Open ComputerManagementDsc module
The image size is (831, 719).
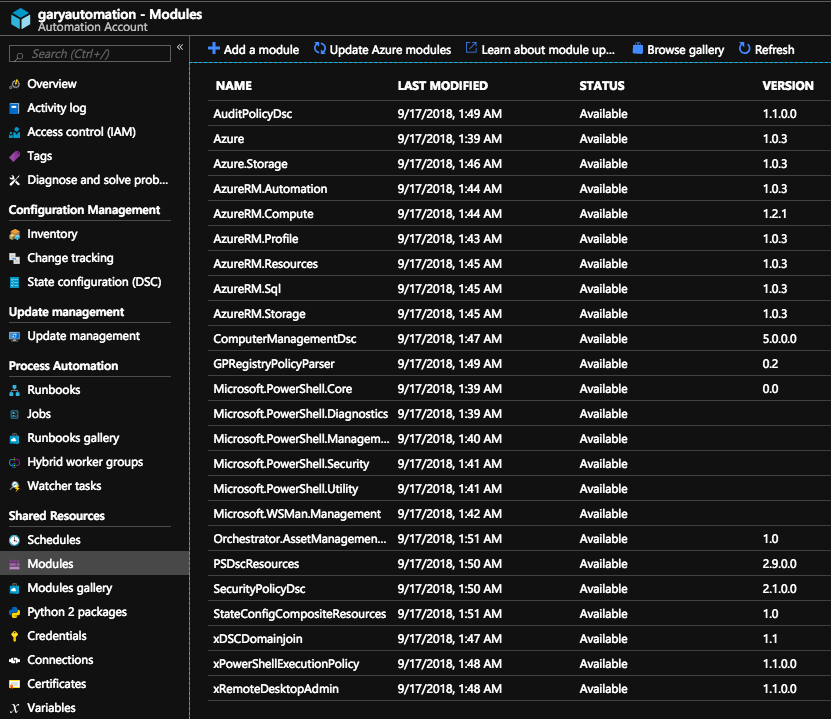tap(519, 339)
